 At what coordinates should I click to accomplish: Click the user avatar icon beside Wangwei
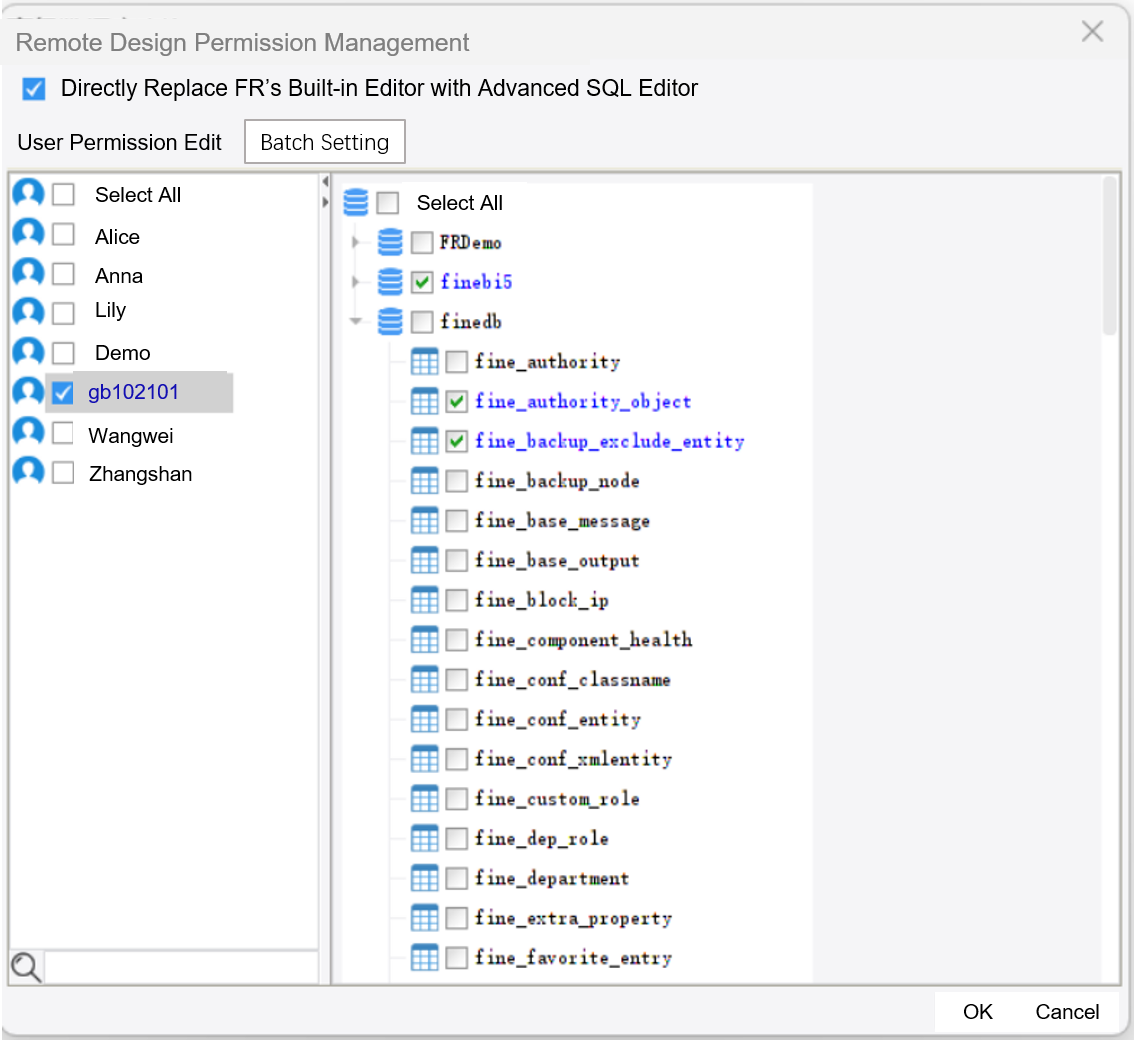[29, 432]
